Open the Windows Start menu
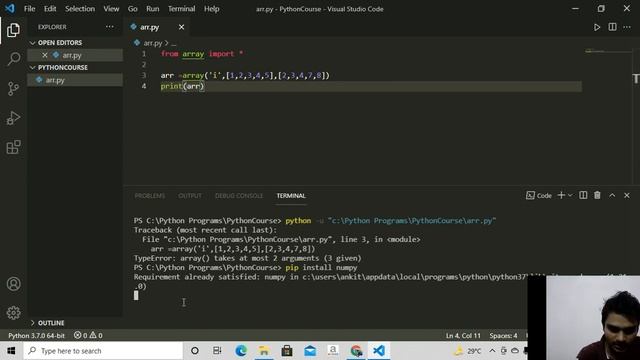 [11, 351]
